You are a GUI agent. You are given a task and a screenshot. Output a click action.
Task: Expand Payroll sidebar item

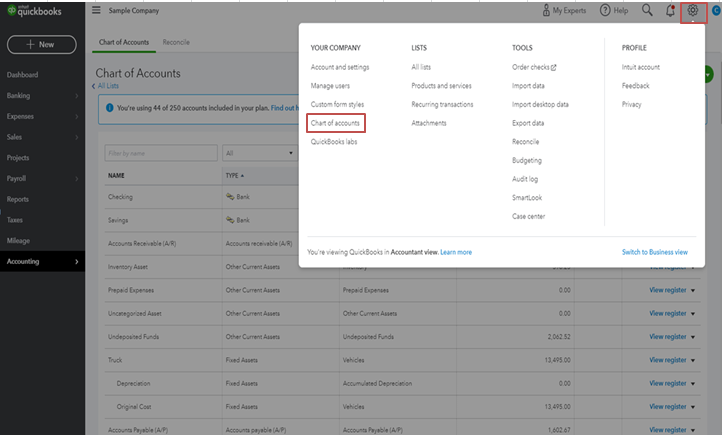42,179
